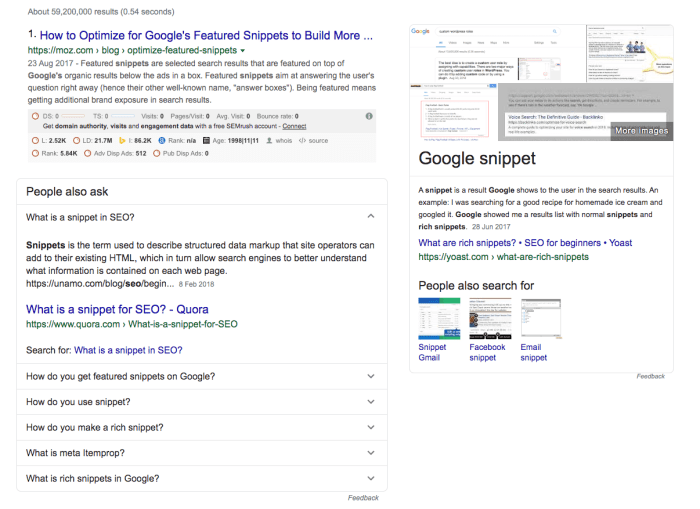The height and width of the screenshot is (509, 700).
Task: Click the SEMrush icon next to L: 2.52K
Action: [35, 141]
